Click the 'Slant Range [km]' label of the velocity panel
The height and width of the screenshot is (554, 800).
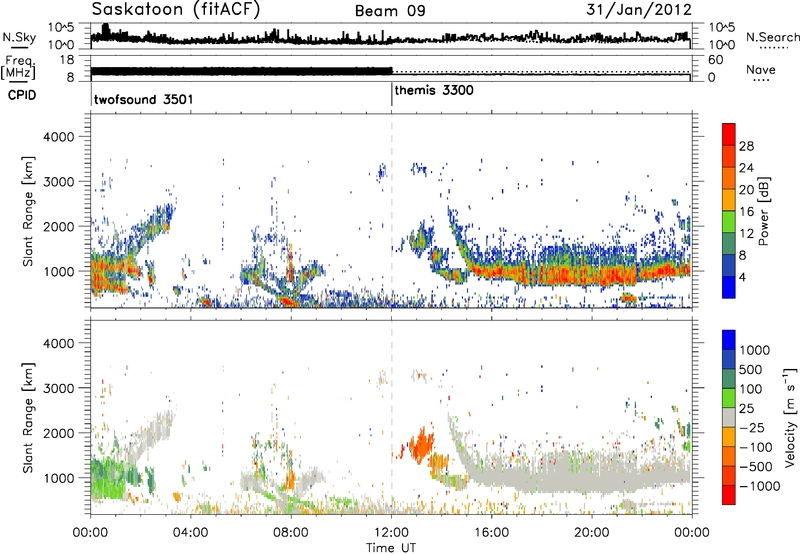(x=28, y=417)
